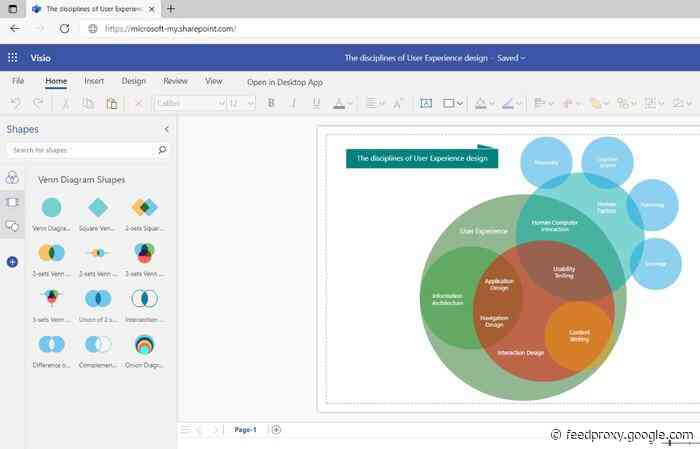Screen dimensions: 700x449
Task: Select the callout stencil sidebar icon
Action: [x=12, y=225]
